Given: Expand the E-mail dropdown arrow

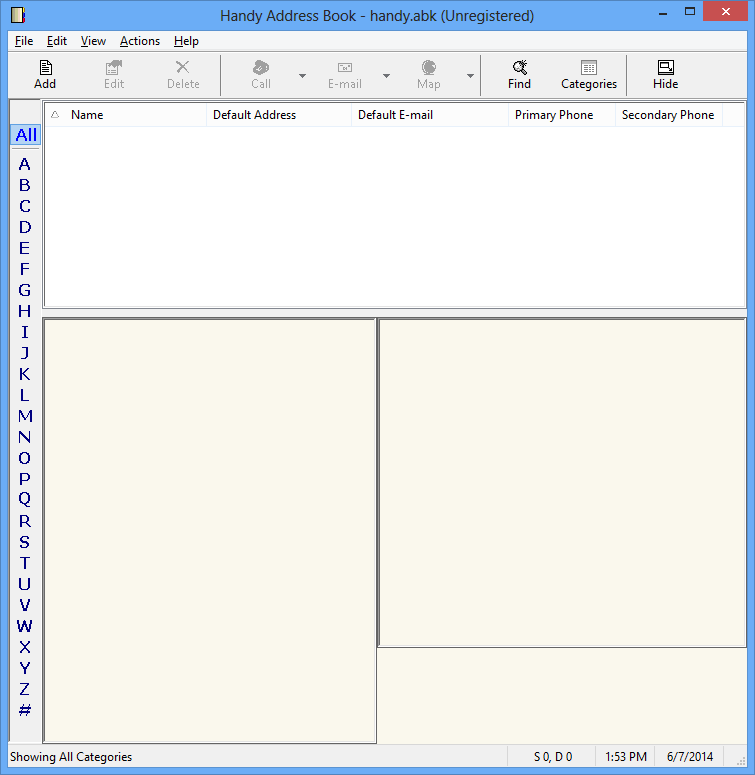Looking at the screenshot, I should [386, 76].
